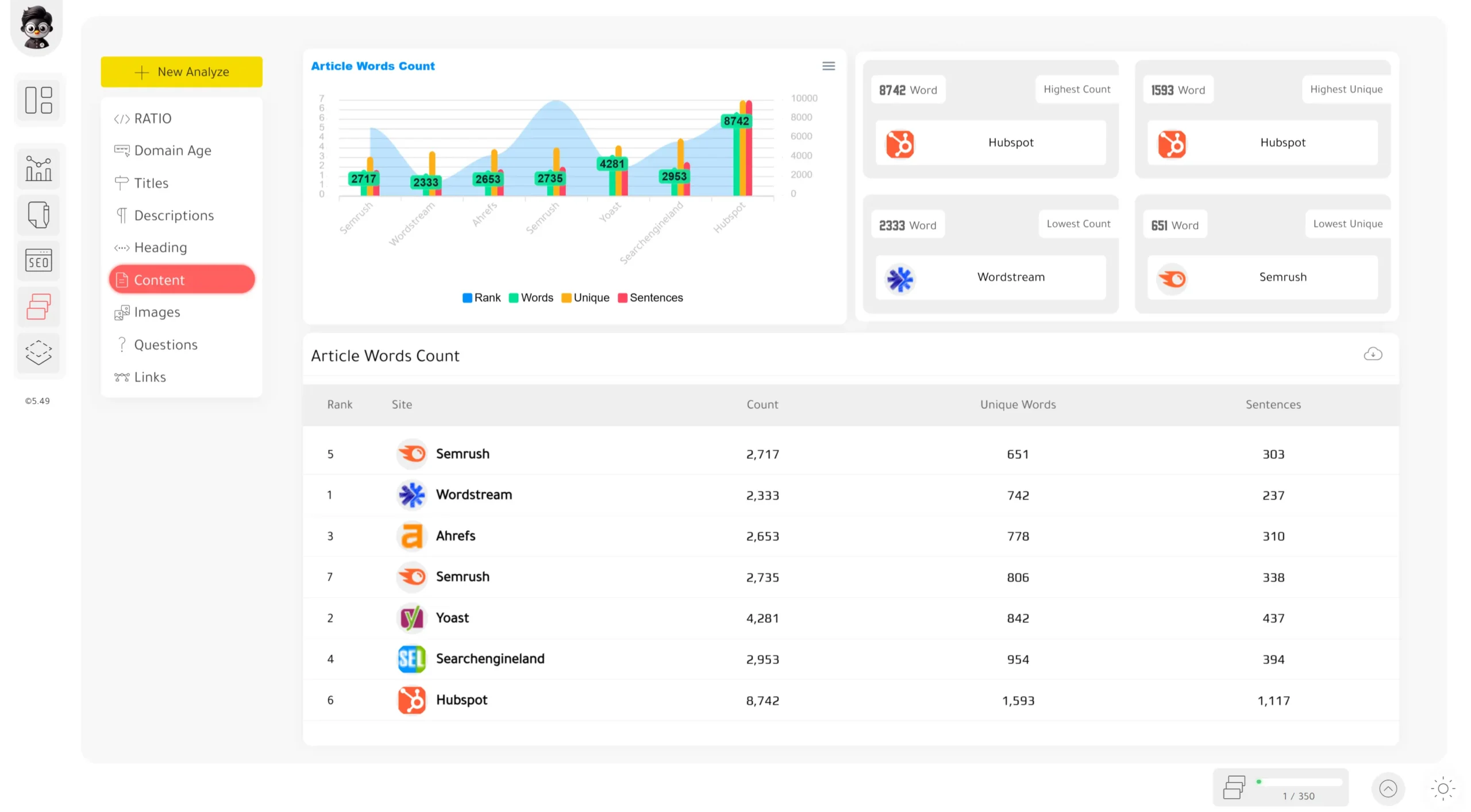
Task: Sort table by Rank column header
Action: (x=340, y=404)
